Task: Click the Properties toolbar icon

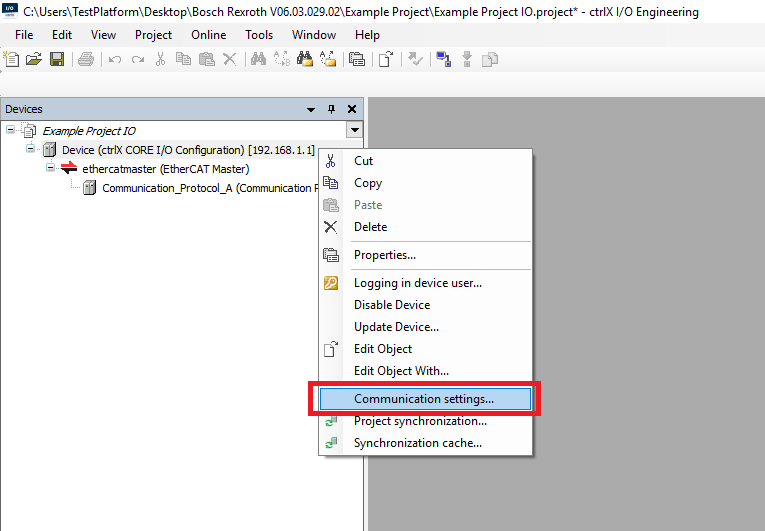Action: pyautogui.click(x=357, y=60)
